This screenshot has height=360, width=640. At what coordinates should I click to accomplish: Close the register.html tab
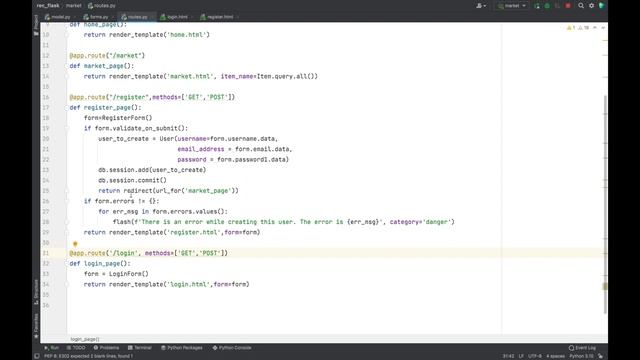point(238,17)
